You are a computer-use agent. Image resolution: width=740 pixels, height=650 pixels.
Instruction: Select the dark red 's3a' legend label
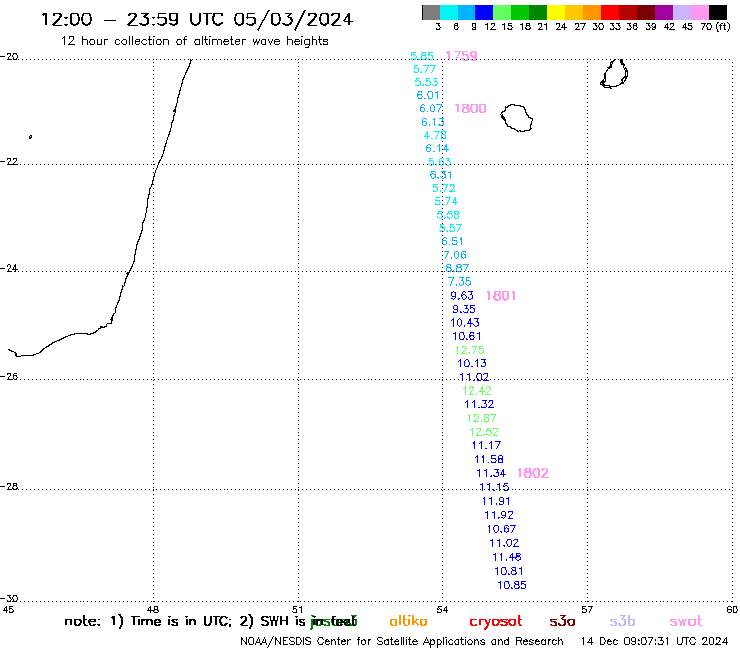(562, 622)
